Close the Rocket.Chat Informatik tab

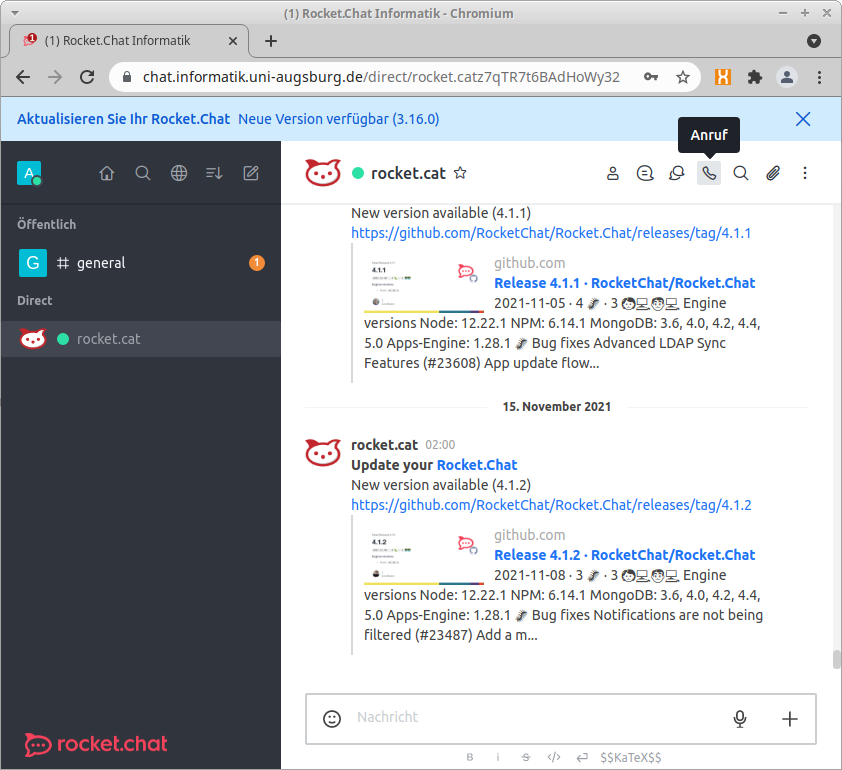[233, 41]
